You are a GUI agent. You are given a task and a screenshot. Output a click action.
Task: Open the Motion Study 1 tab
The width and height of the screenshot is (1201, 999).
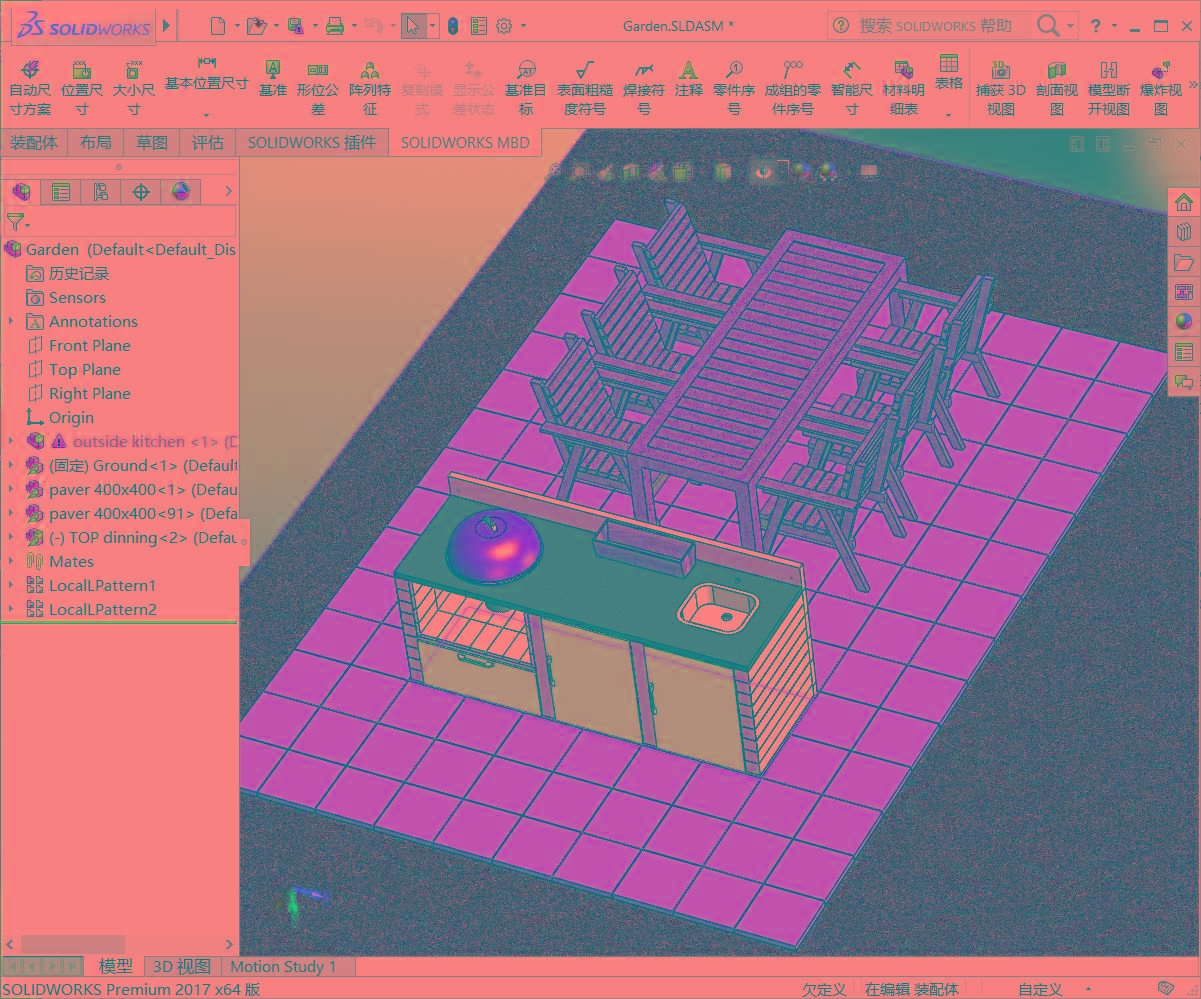click(284, 966)
